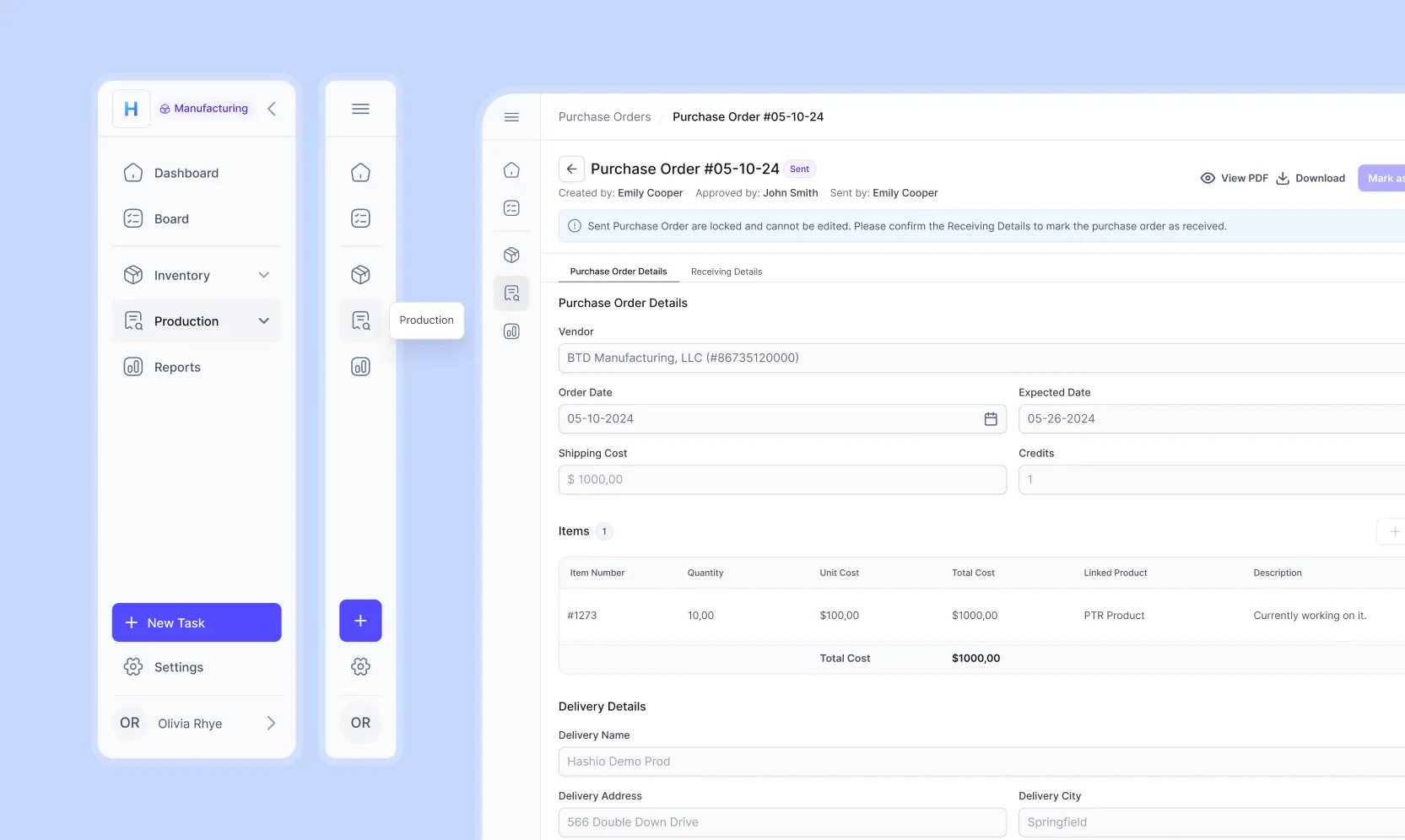The image size is (1405, 840).
Task: Go to the Purchase Orders breadcrumb
Action: coord(604,117)
